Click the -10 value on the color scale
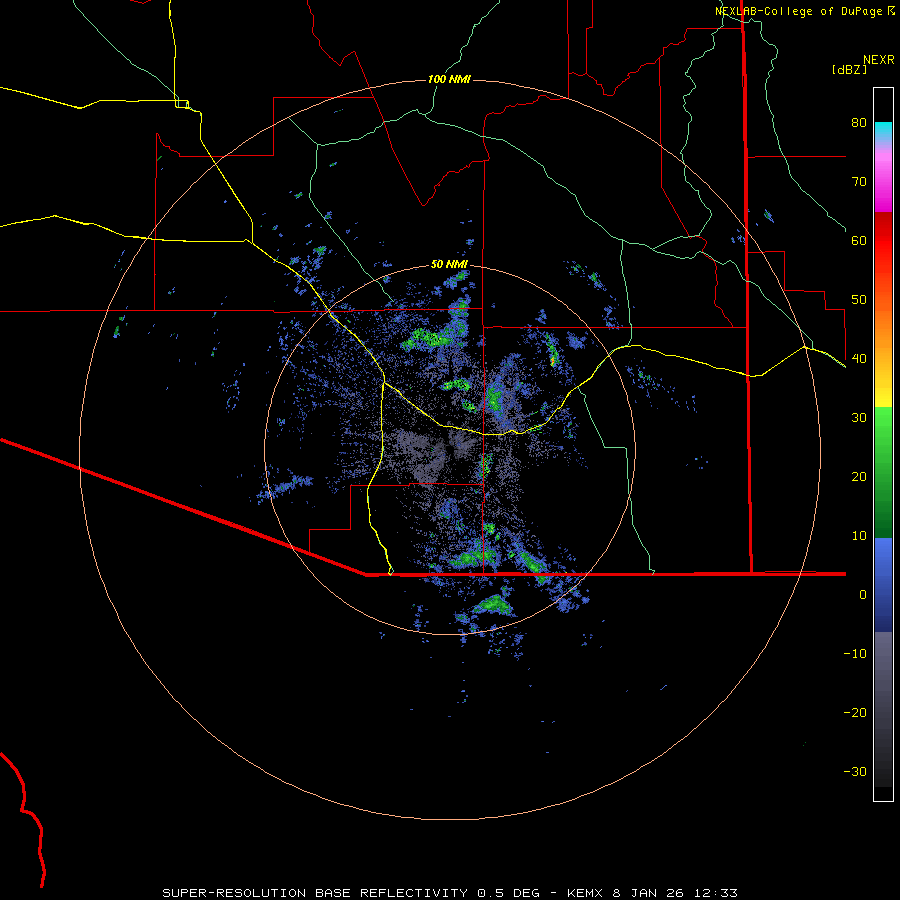Viewport: 900px width, 900px height. (x=855, y=654)
